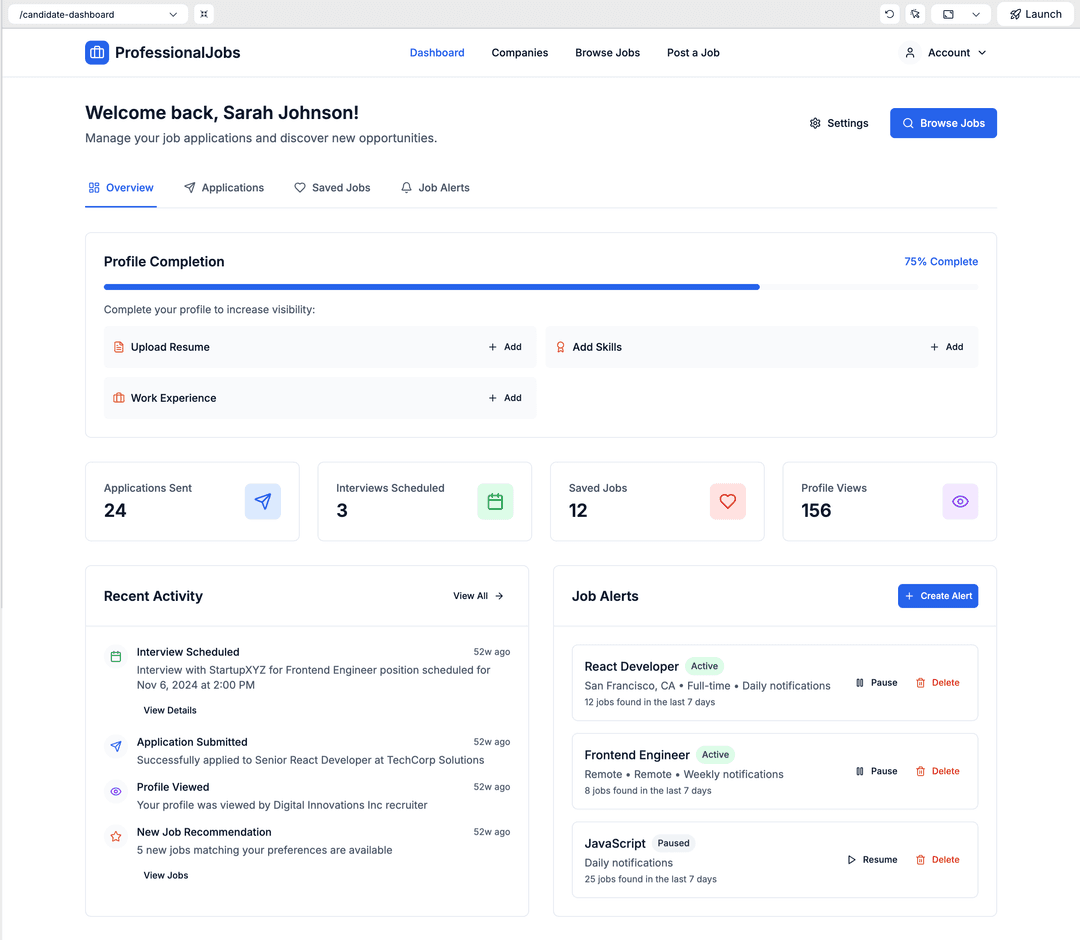The image size is (1080, 940).
Task: Delete the React Developer job alert
Action: pos(937,683)
